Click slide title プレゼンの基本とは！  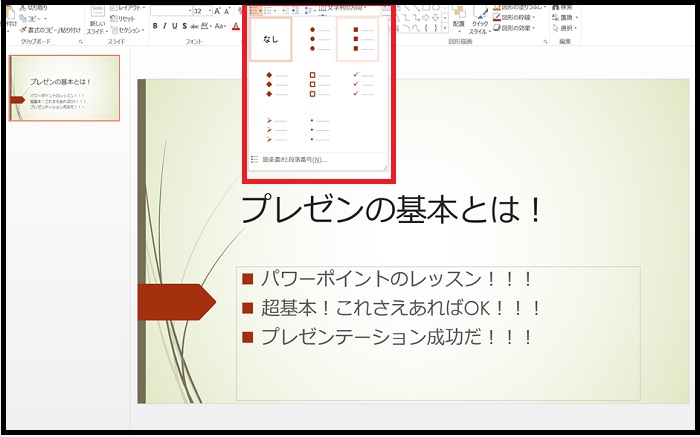click(x=391, y=210)
